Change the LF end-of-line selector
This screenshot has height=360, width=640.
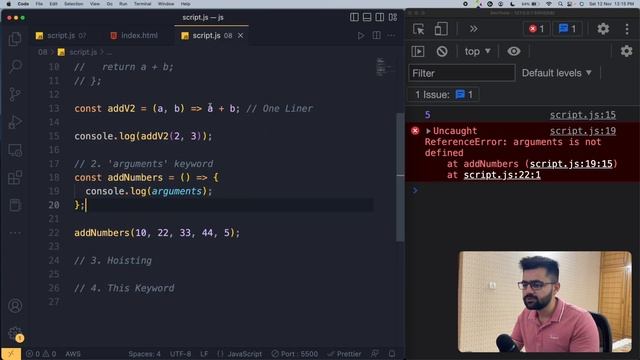point(204,354)
